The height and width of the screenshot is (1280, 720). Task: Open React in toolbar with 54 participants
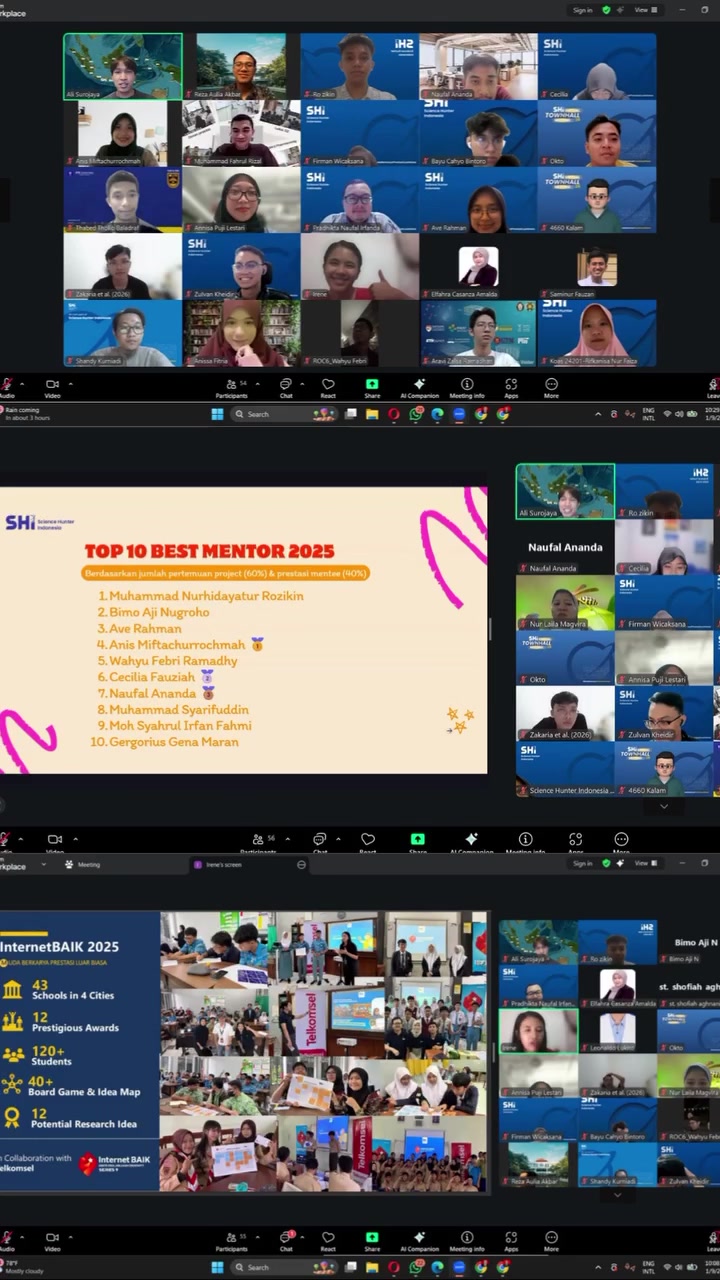click(328, 387)
